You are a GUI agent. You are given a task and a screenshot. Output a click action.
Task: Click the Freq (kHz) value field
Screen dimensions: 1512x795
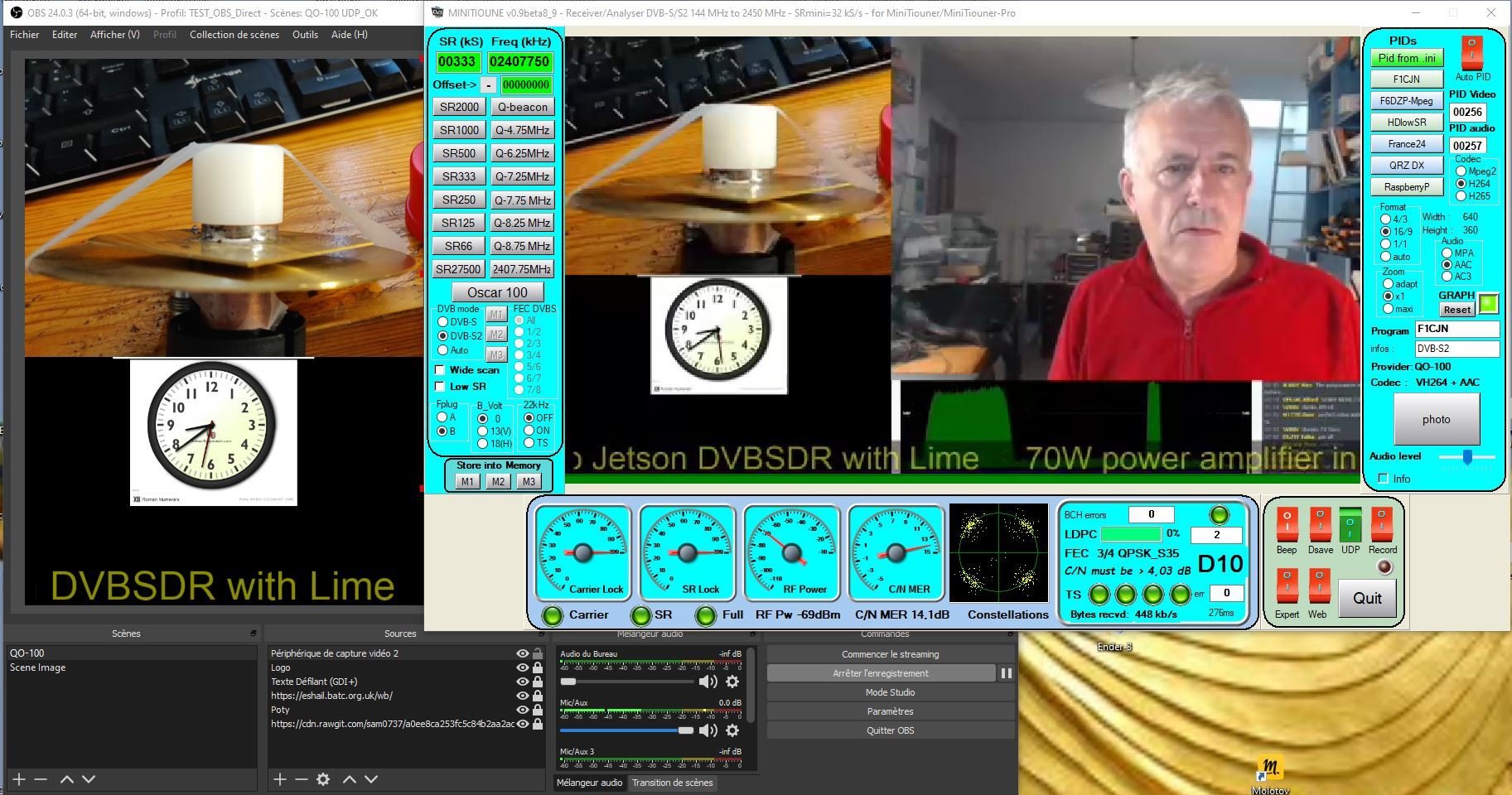(519, 61)
